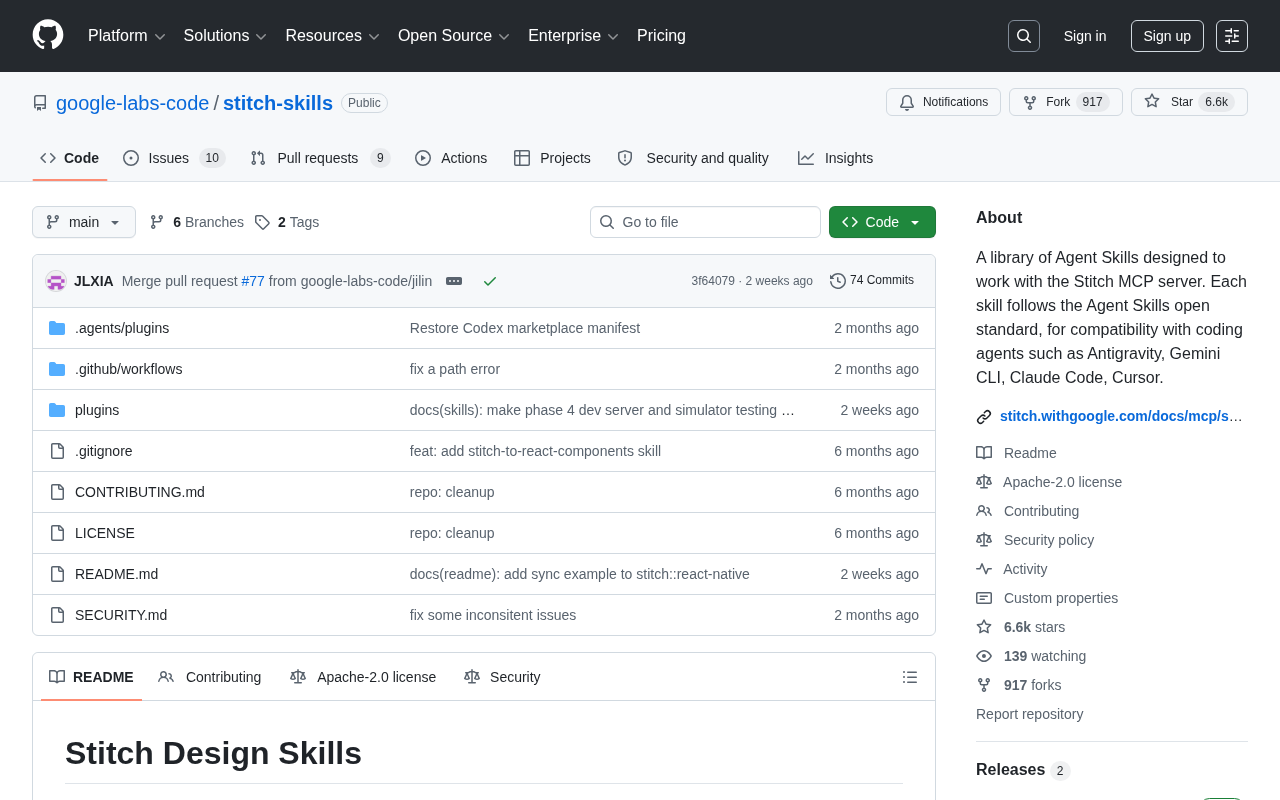Click the JLXIA avatar image
The width and height of the screenshot is (1280, 800).
56,281
